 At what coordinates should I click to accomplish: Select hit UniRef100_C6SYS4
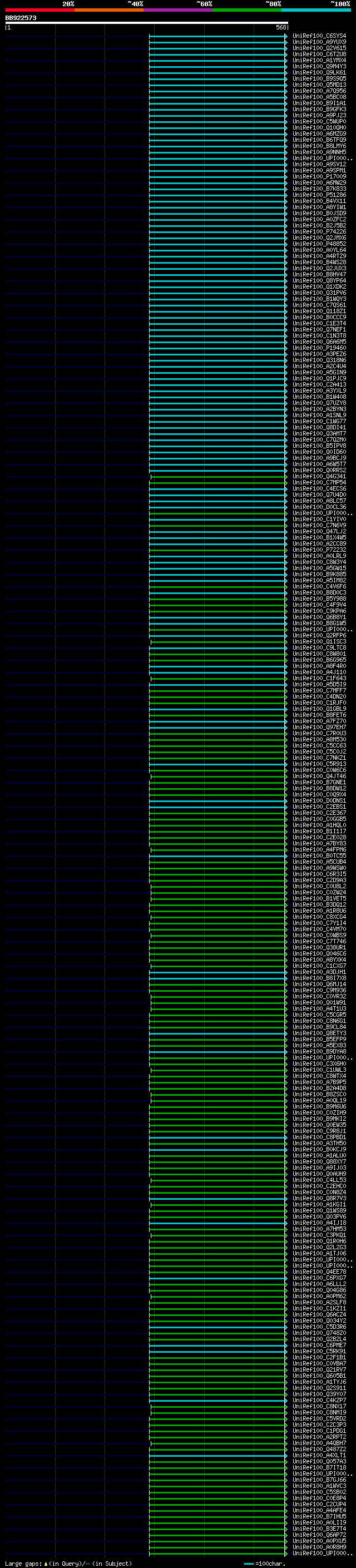pos(319,36)
